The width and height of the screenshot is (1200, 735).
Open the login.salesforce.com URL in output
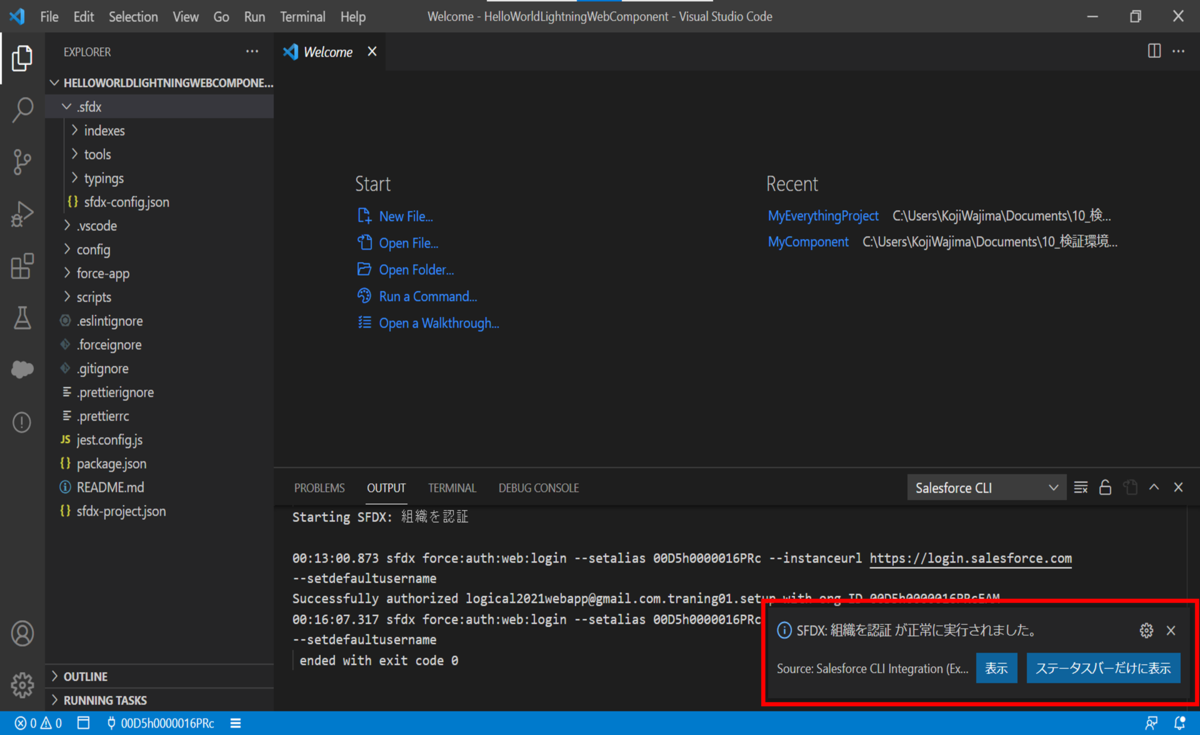pos(970,559)
